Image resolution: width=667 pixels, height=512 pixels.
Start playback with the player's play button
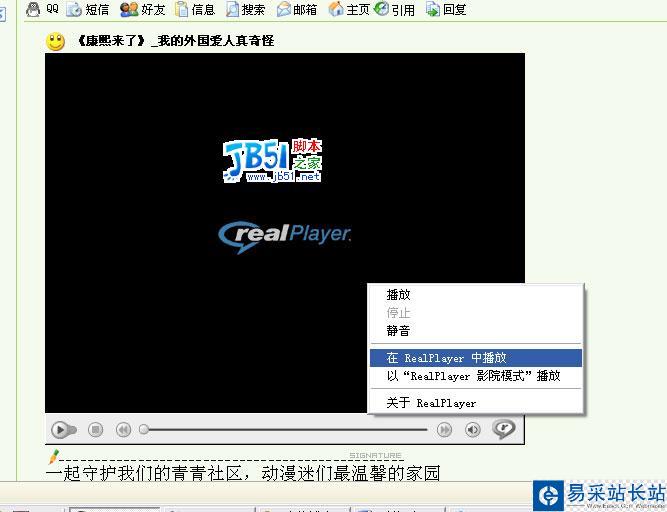(63, 430)
